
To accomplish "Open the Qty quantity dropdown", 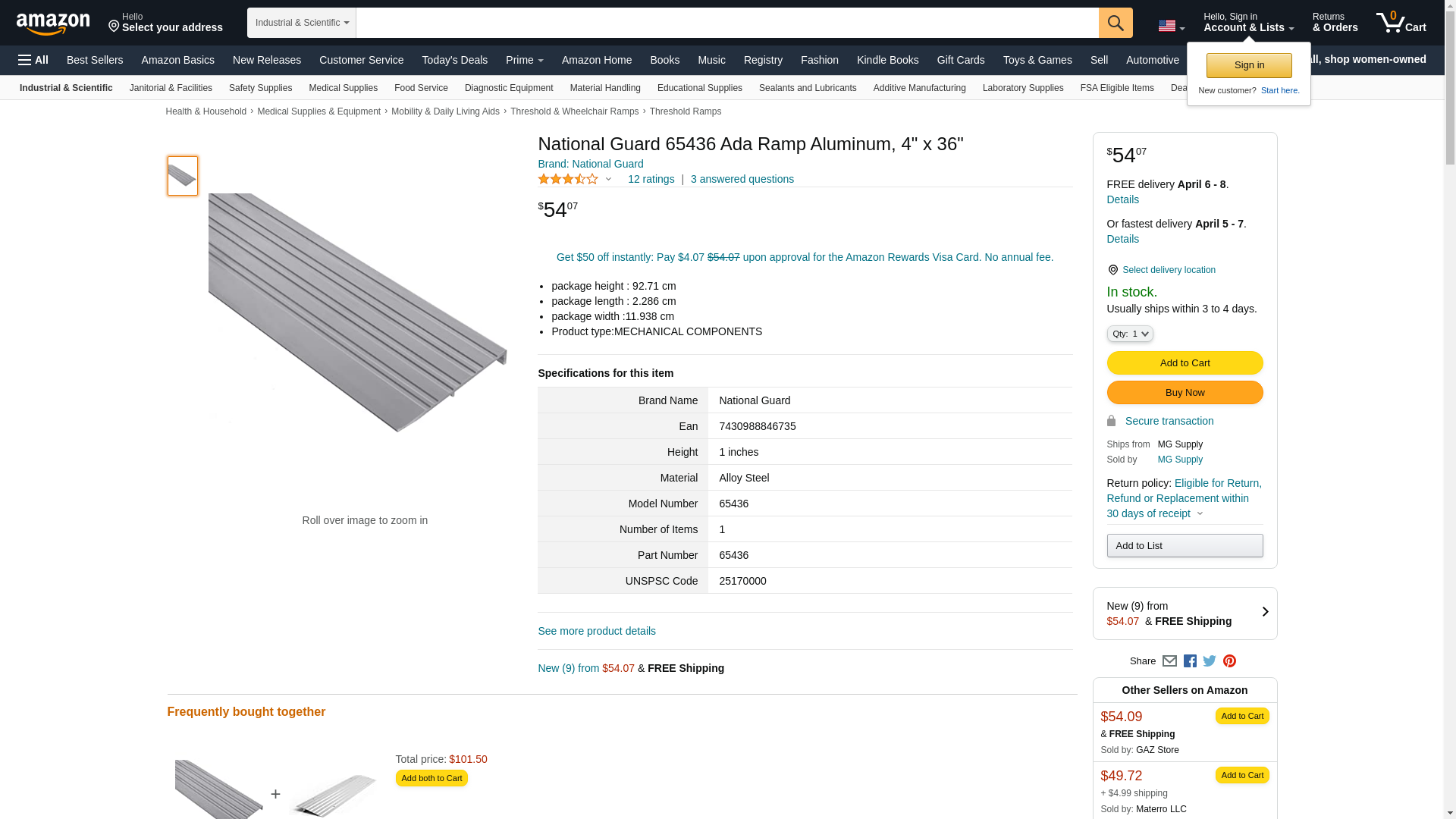I will pyautogui.click(x=1129, y=334).
